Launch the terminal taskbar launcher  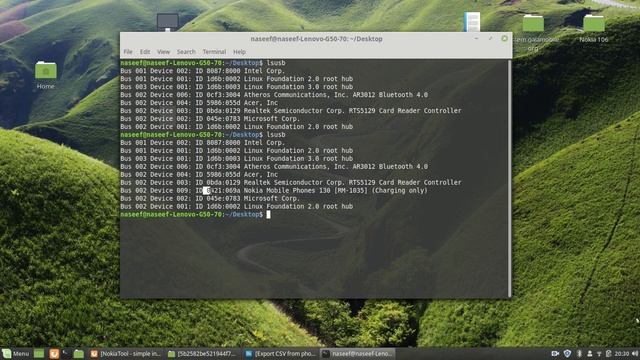[66, 353]
